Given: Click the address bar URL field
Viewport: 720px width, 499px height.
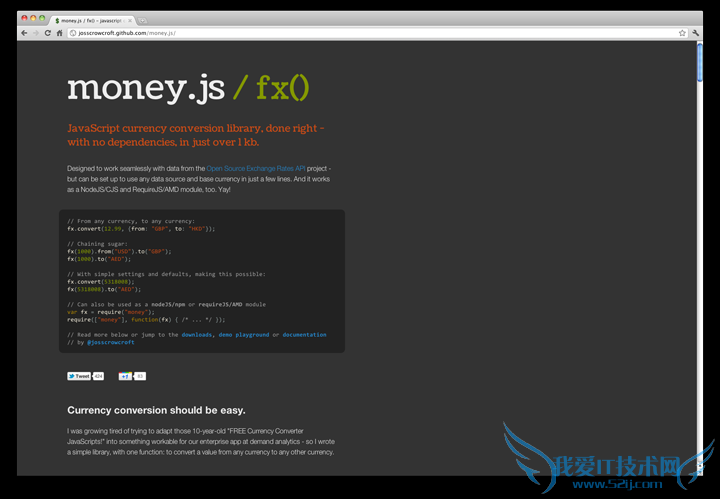Looking at the screenshot, I should [377, 33].
